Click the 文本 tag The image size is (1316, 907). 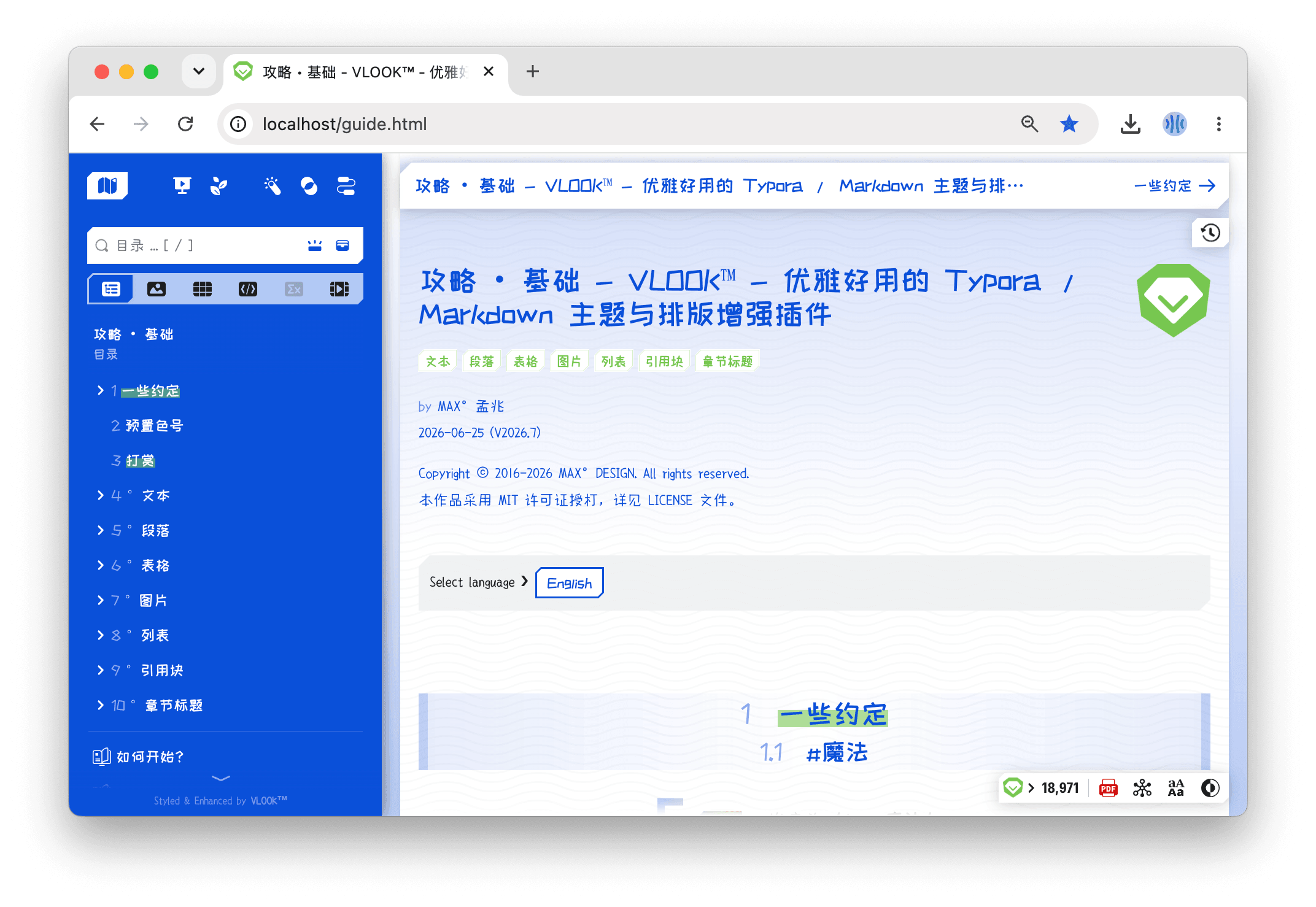coord(438,361)
